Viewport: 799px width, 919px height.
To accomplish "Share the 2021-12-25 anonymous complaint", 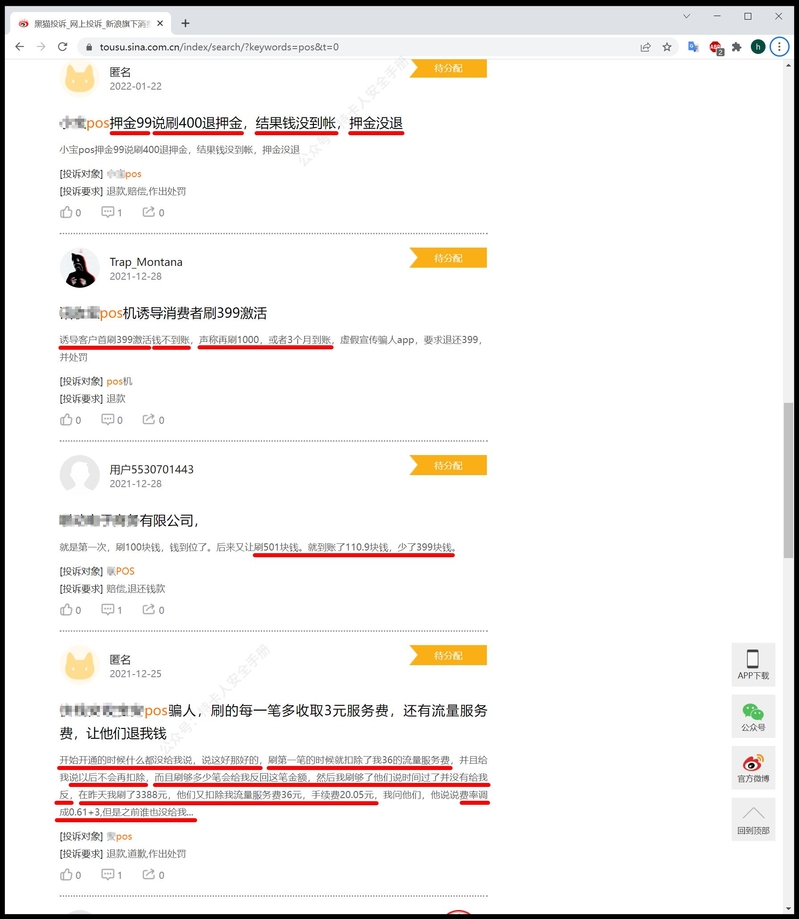I will (x=154, y=874).
